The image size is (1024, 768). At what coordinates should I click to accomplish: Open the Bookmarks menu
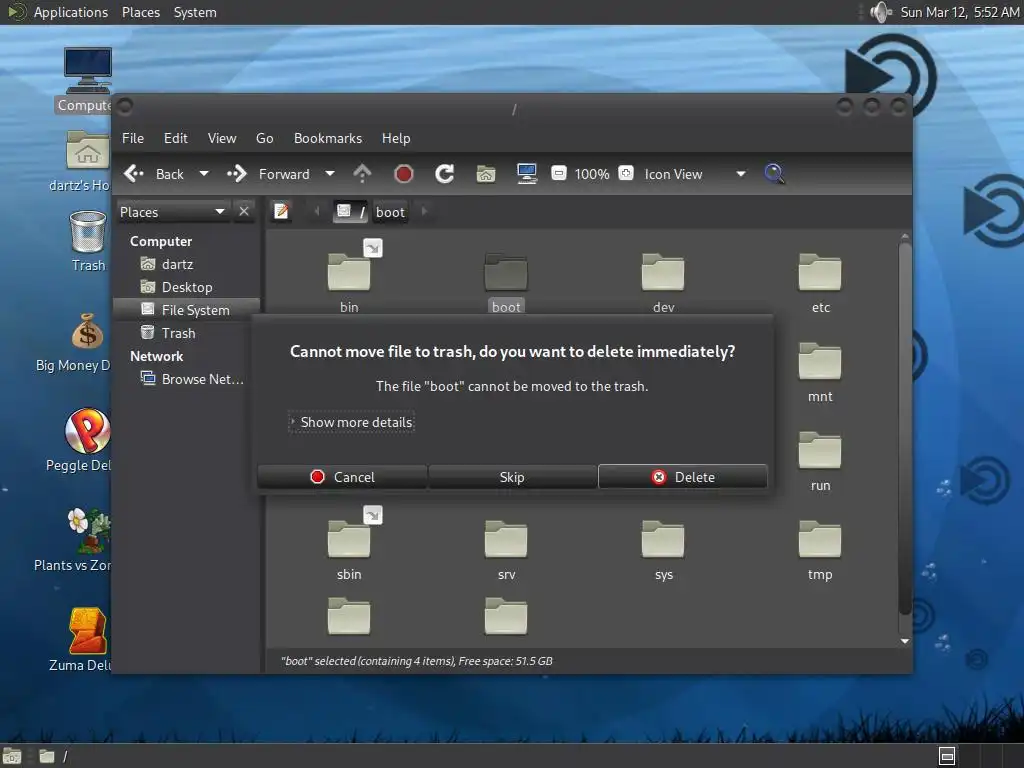tap(328, 138)
